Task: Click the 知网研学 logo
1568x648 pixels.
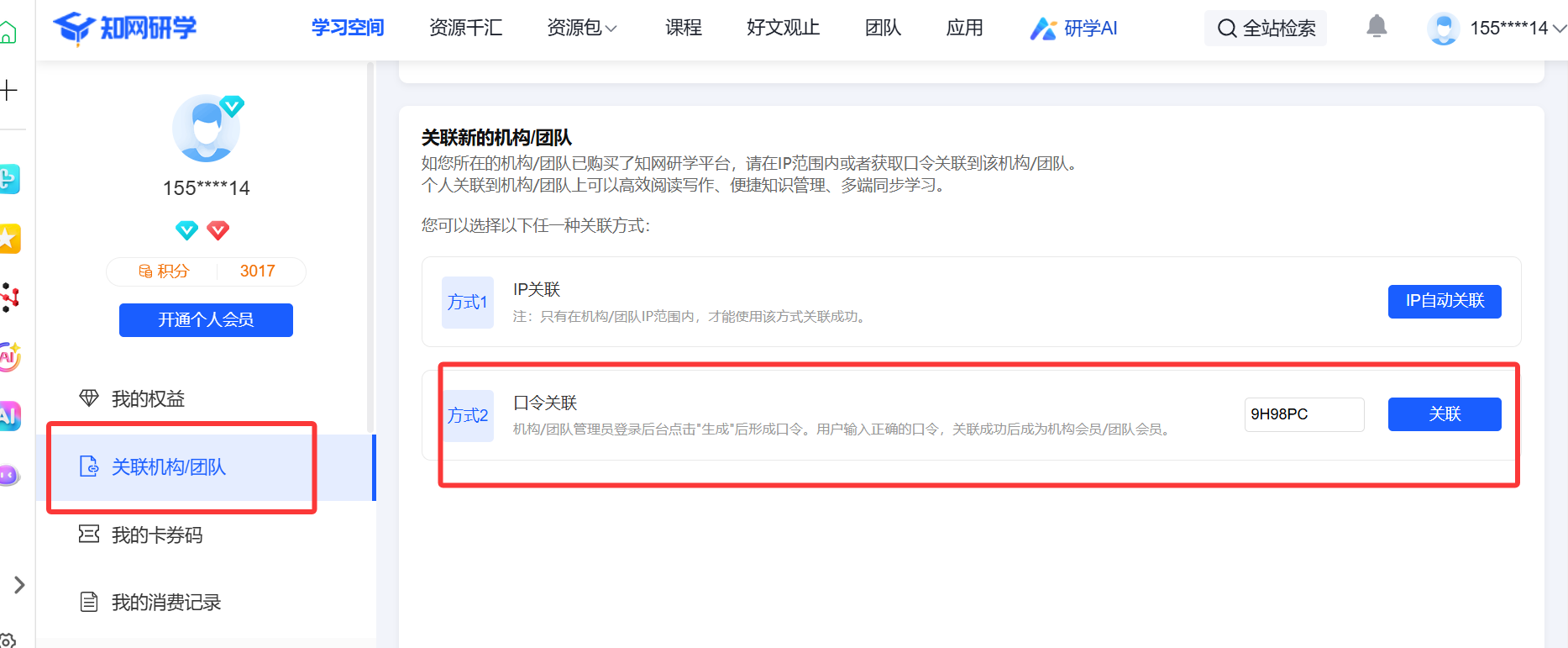Action: click(x=124, y=28)
